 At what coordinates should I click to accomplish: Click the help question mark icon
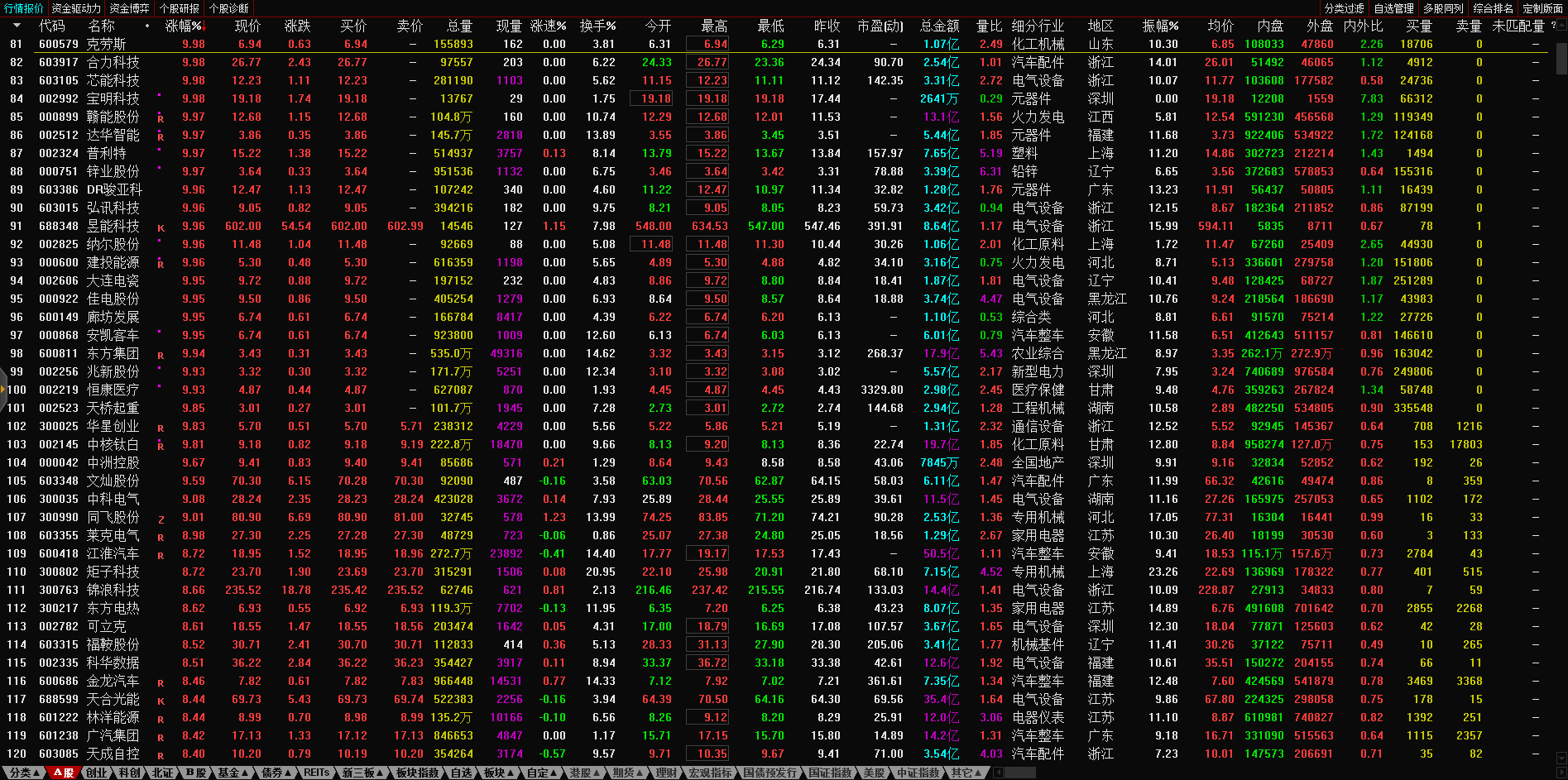[x=1553, y=26]
